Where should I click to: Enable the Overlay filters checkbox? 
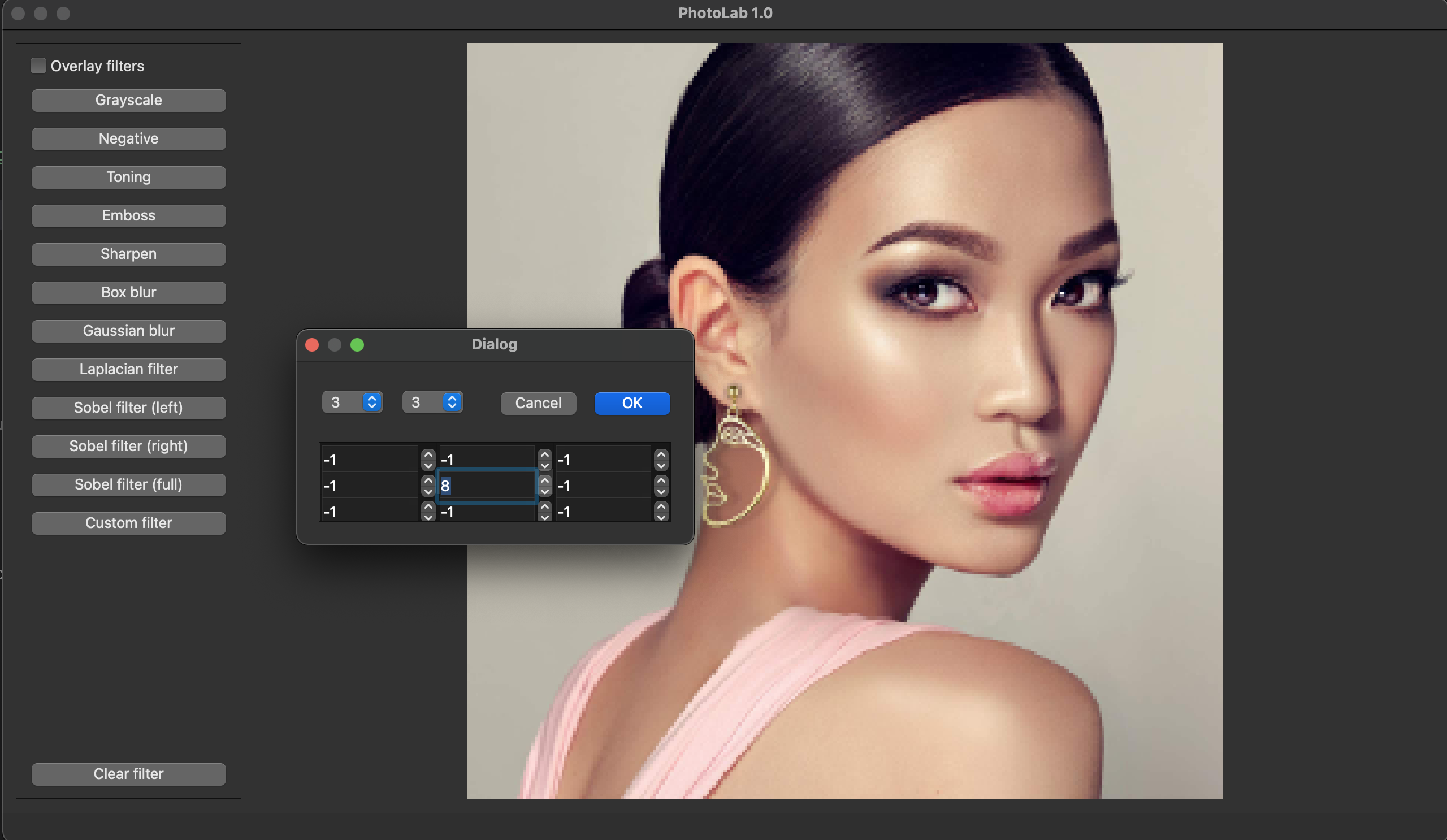pos(38,66)
